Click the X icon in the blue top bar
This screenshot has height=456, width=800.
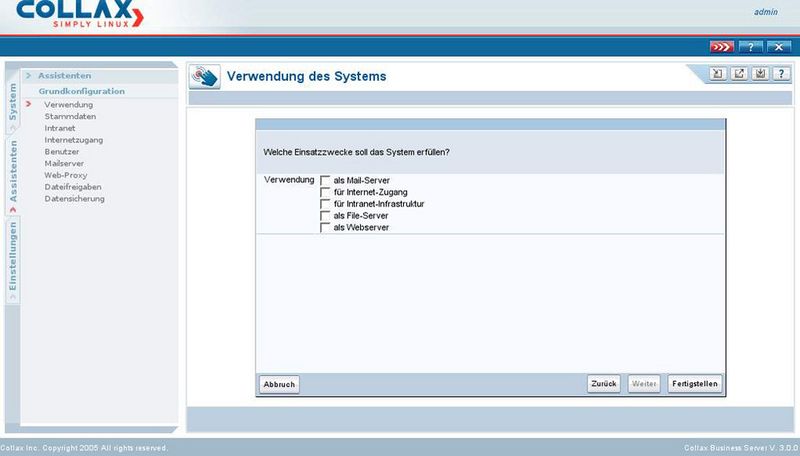779,47
